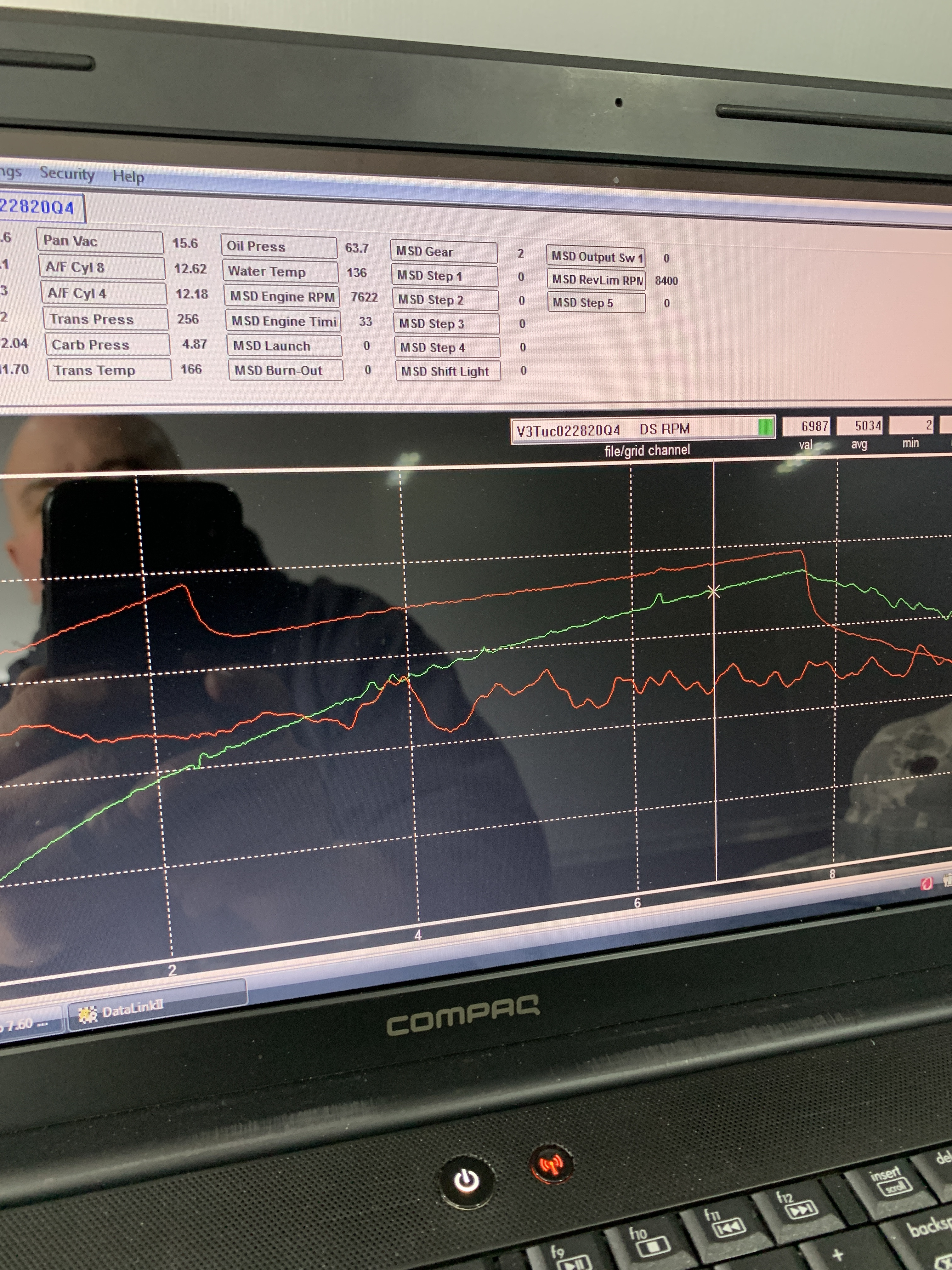Click the Pan Vac channel button
The height and width of the screenshot is (1270, 952).
[x=100, y=241]
